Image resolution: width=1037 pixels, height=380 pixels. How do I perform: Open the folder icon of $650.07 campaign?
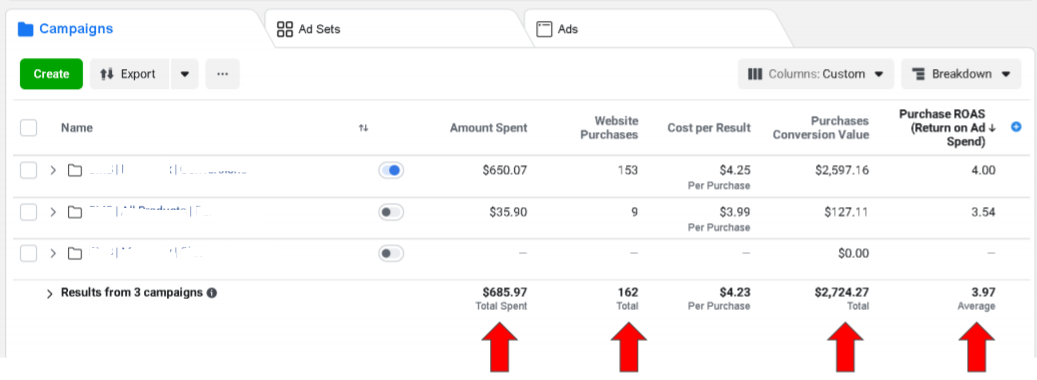click(x=75, y=171)
